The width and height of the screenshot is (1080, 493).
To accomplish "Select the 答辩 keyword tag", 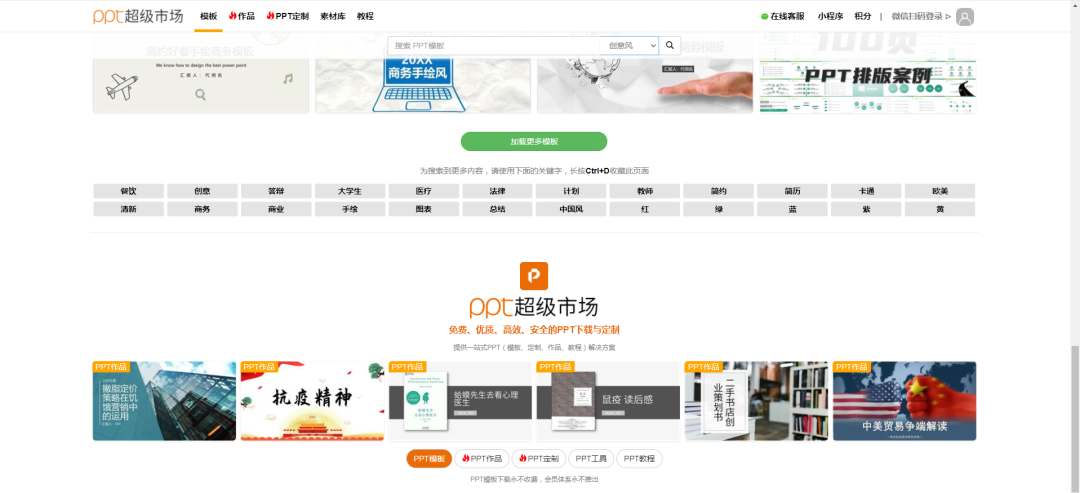I will click(x=276, y=191).
